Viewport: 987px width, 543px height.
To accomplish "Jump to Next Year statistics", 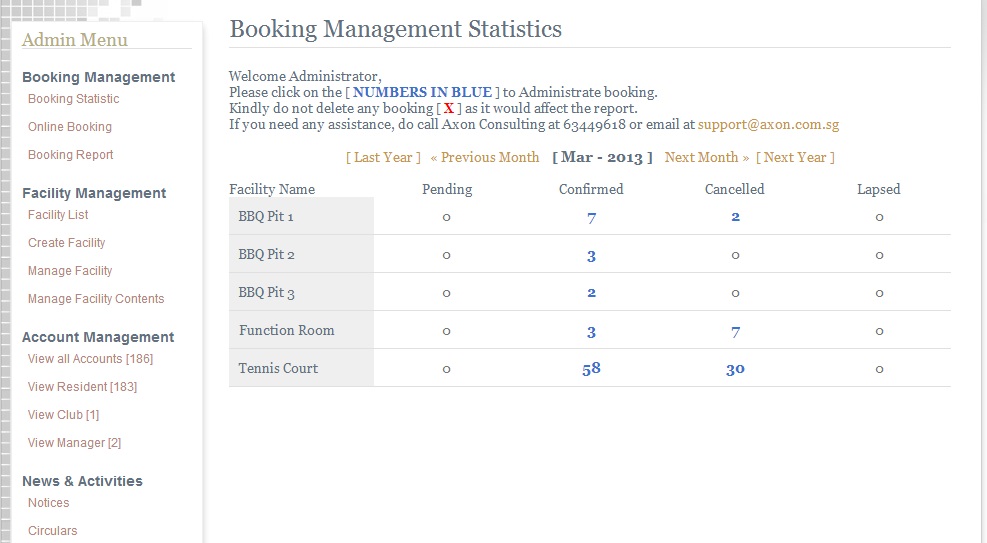I will 795,157.
